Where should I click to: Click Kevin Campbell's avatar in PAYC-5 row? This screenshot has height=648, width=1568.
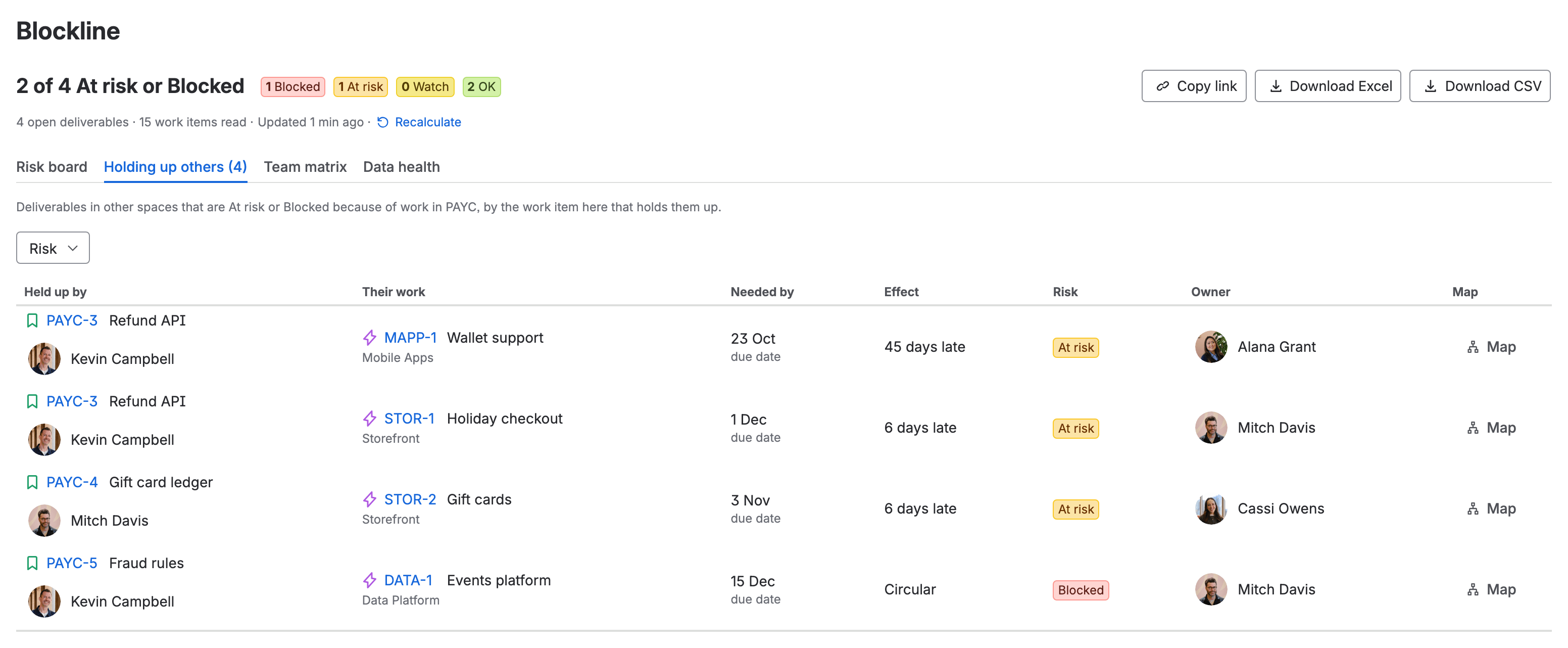coord(44,601)
